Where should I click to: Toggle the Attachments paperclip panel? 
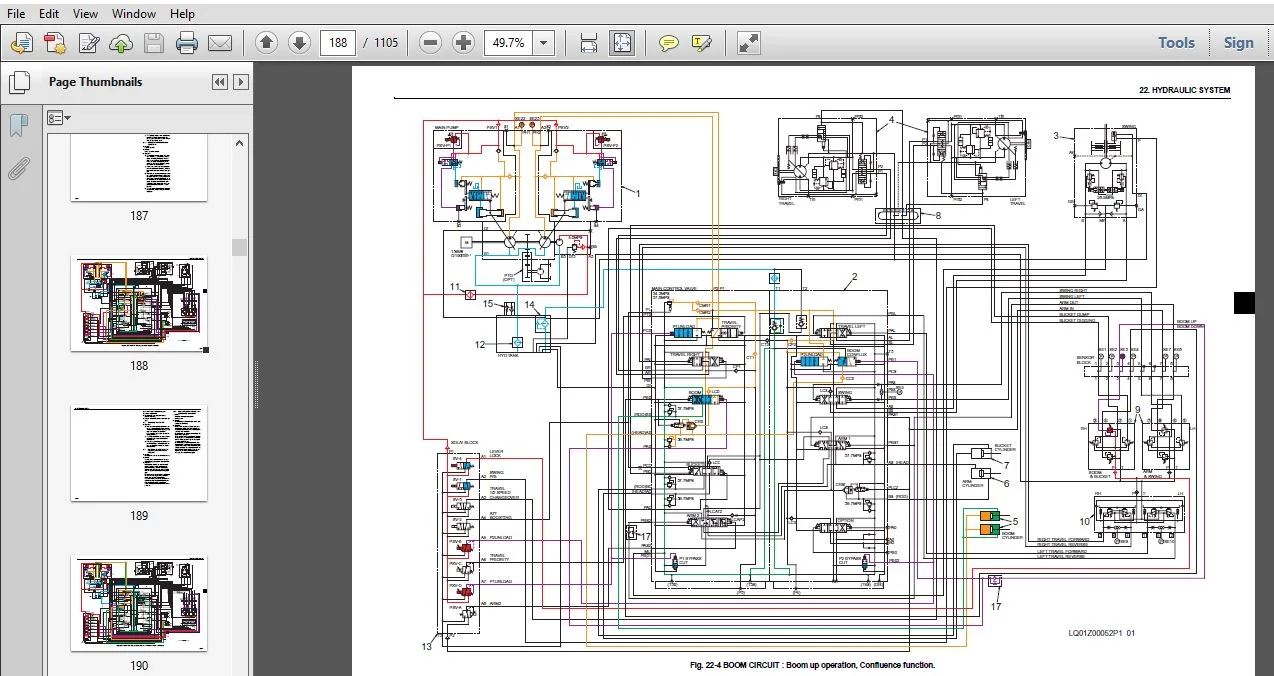[x=18, y=168]
